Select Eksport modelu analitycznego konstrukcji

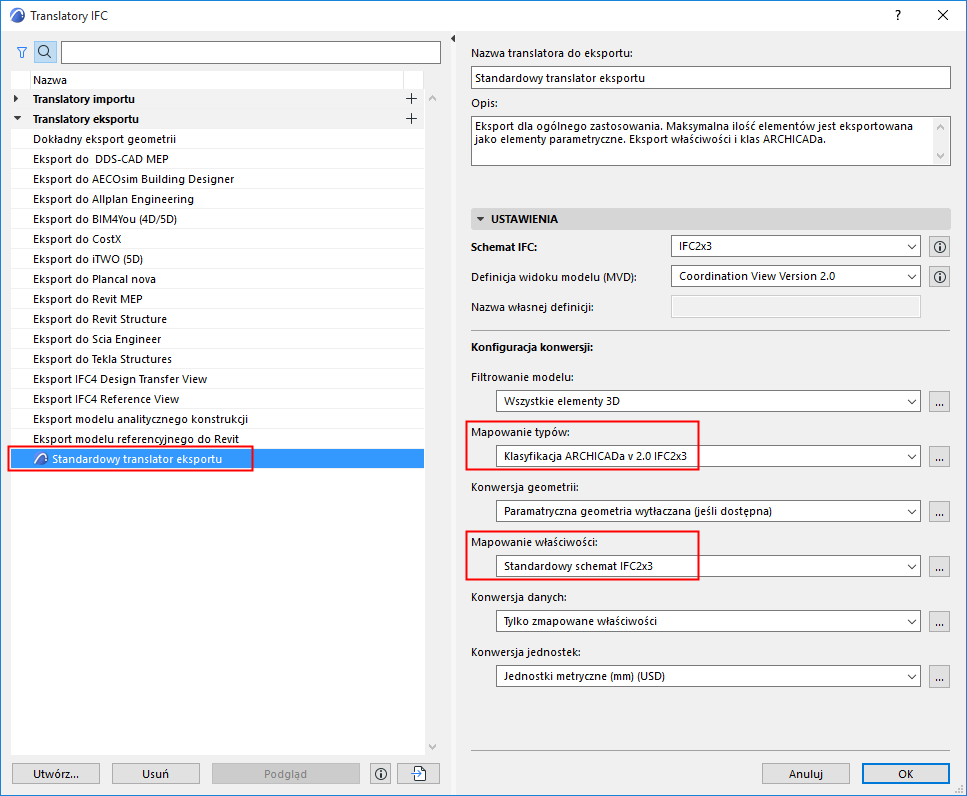(x=217, y=419)
